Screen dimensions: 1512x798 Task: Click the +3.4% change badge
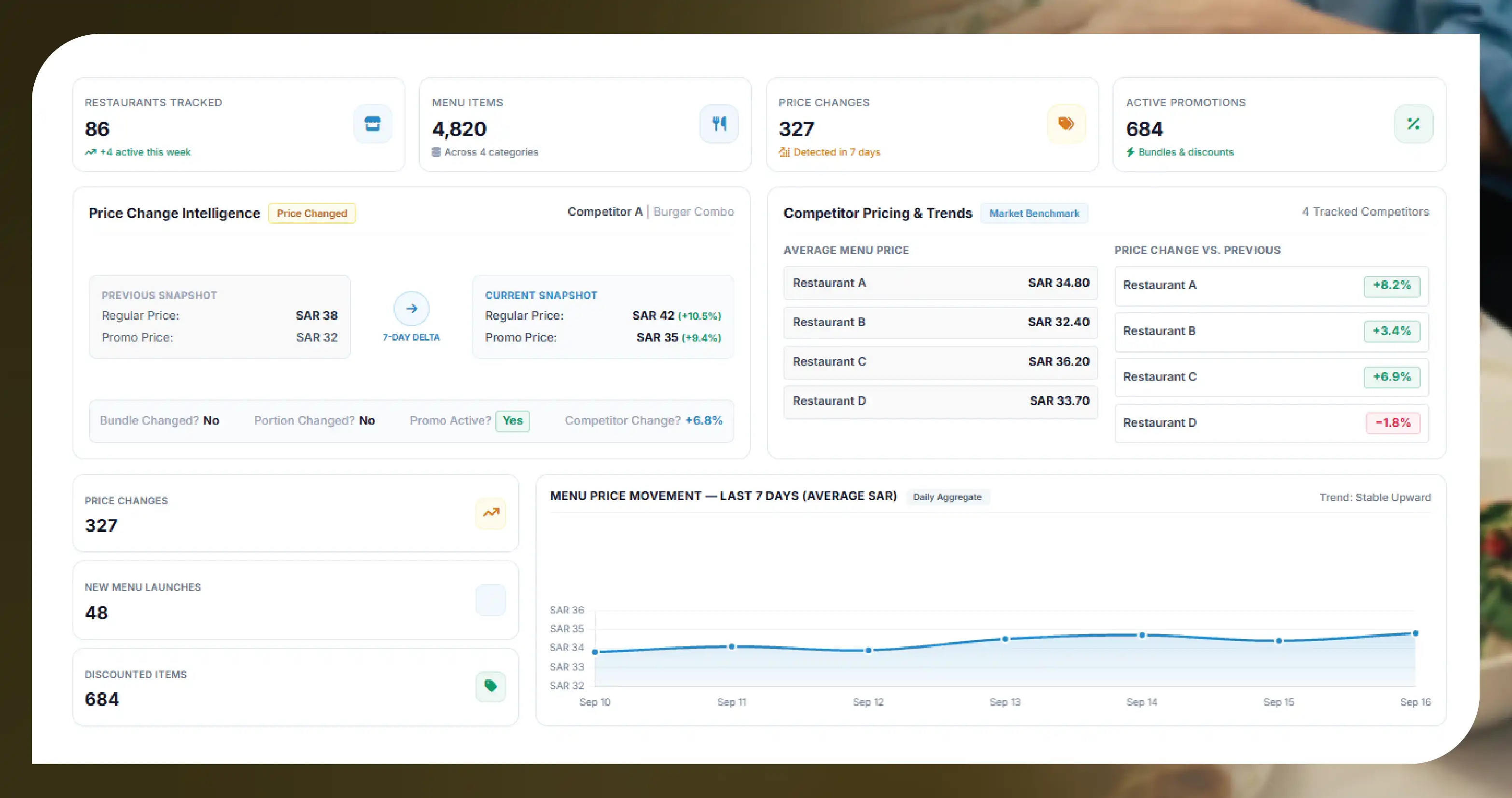click(1392, 331)
